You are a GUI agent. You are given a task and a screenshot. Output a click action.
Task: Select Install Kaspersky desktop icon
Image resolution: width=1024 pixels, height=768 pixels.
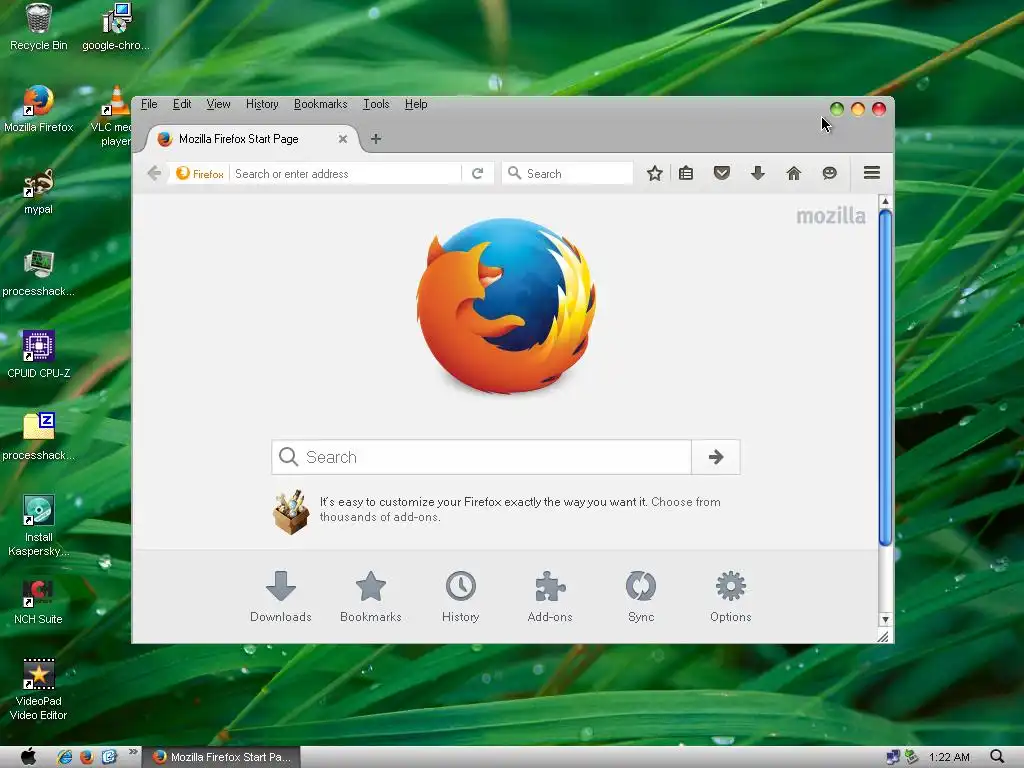tap(39, 526)
